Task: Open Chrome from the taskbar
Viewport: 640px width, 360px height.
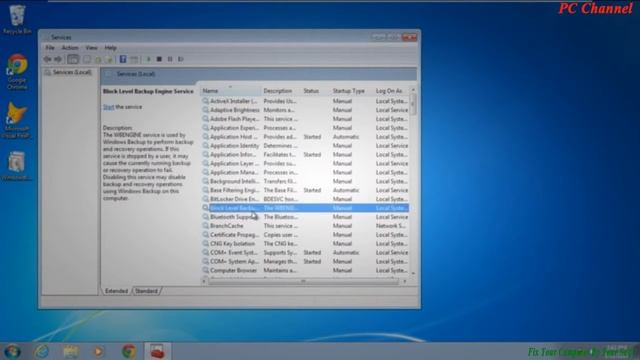Action: 129,351
